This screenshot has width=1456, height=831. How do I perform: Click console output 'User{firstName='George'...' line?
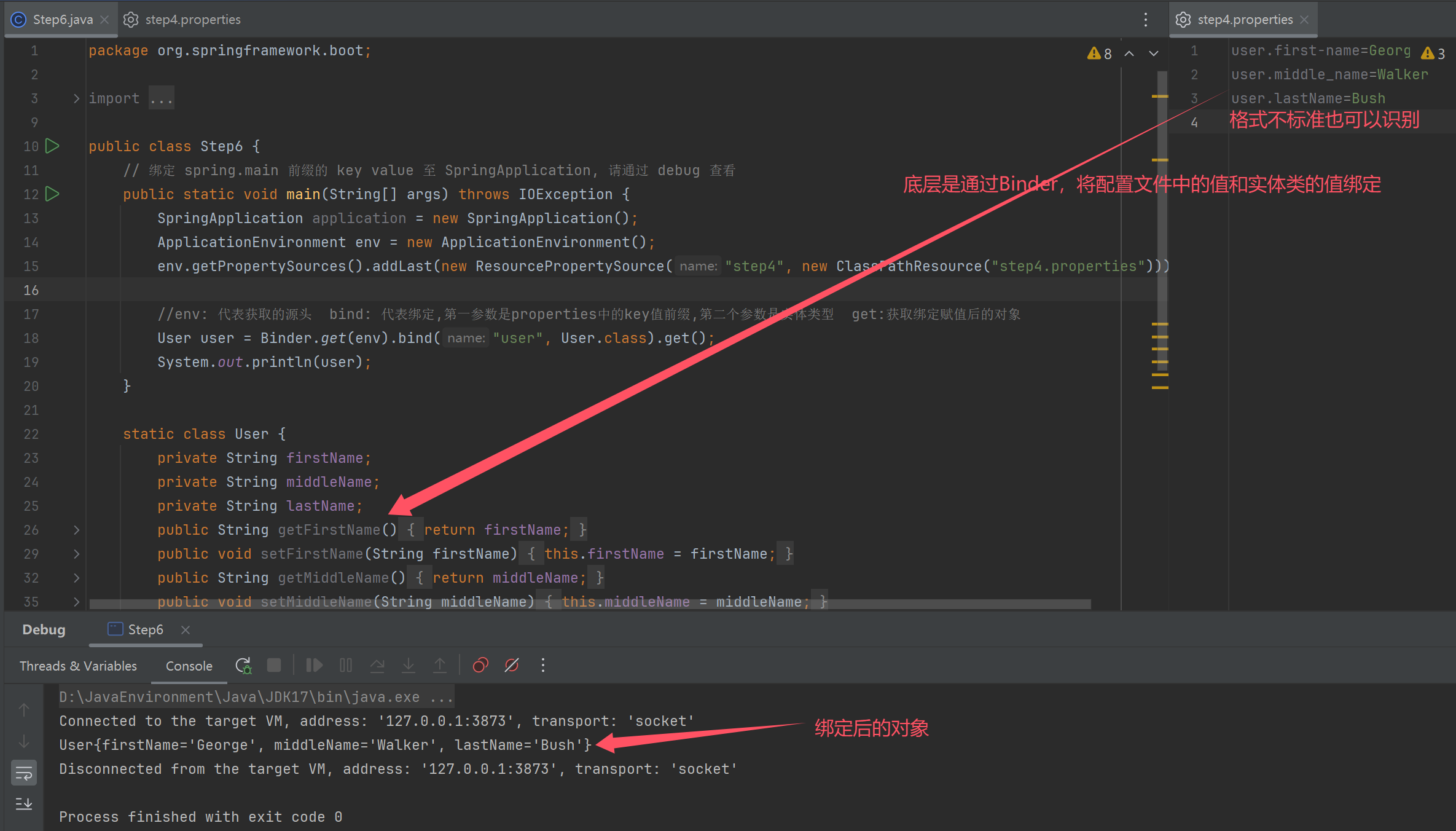tap(326, 745)
